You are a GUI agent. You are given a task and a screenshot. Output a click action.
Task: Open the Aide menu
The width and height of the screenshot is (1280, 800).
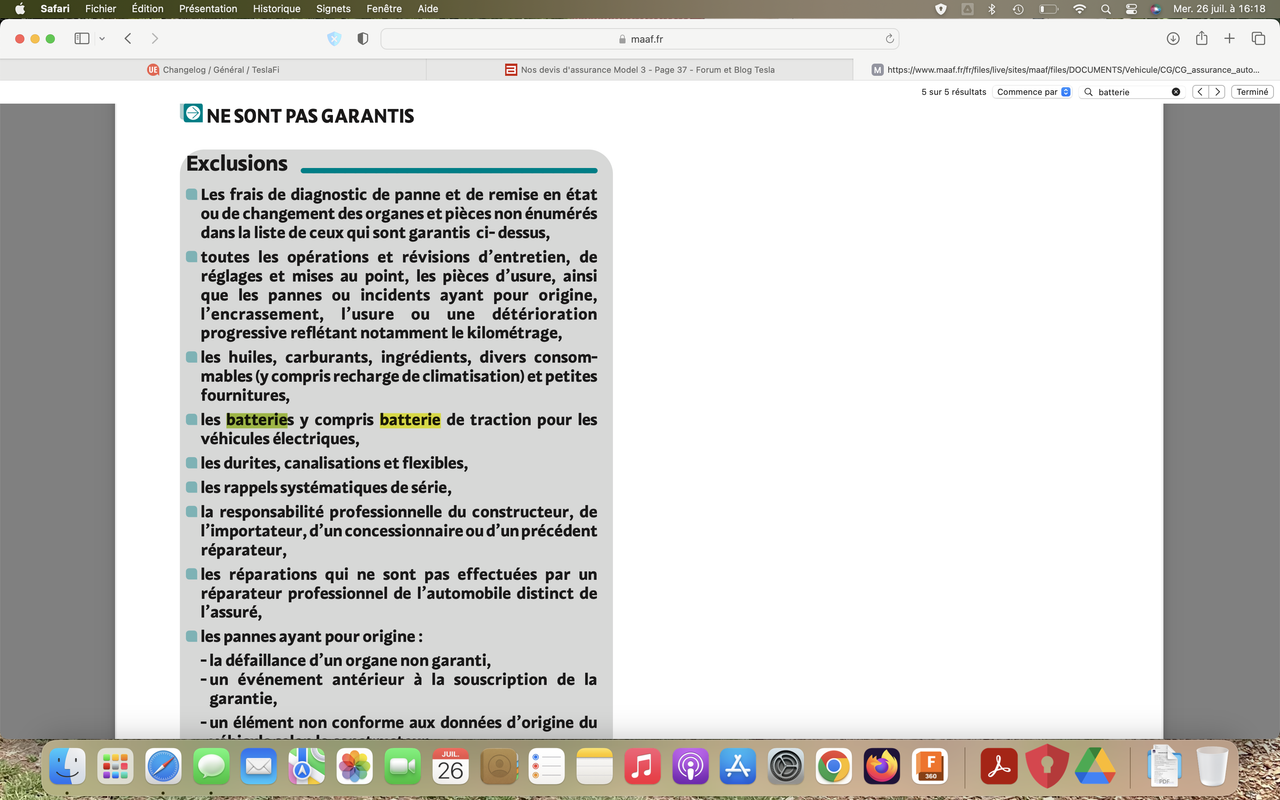[428, 9]
